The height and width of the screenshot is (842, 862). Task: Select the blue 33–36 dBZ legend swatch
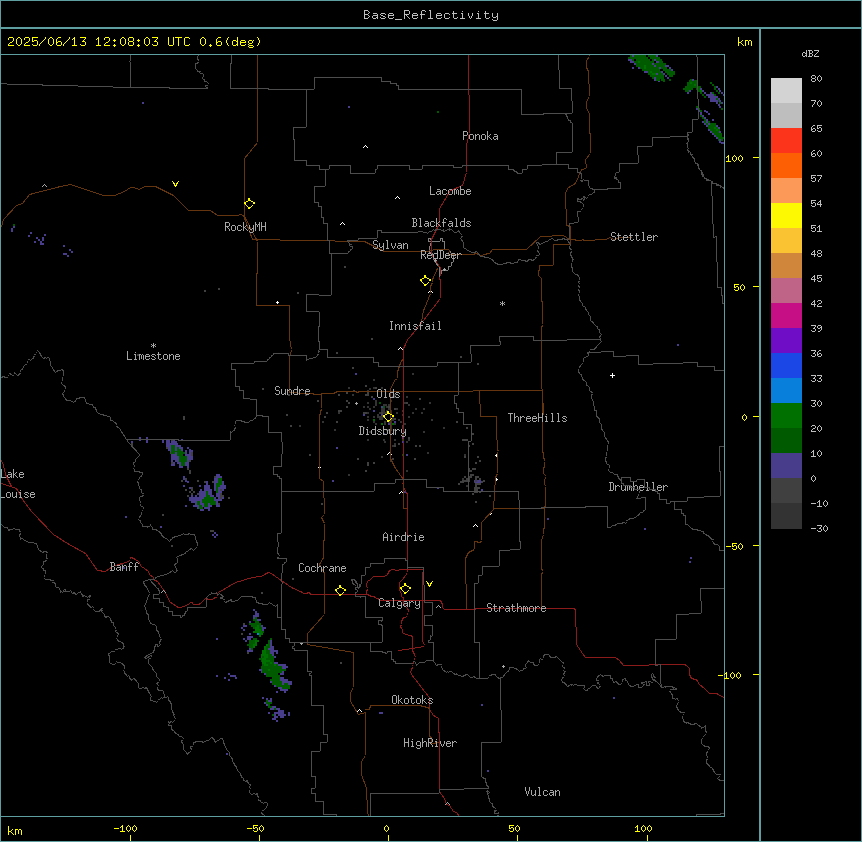(x=786, y=365)
